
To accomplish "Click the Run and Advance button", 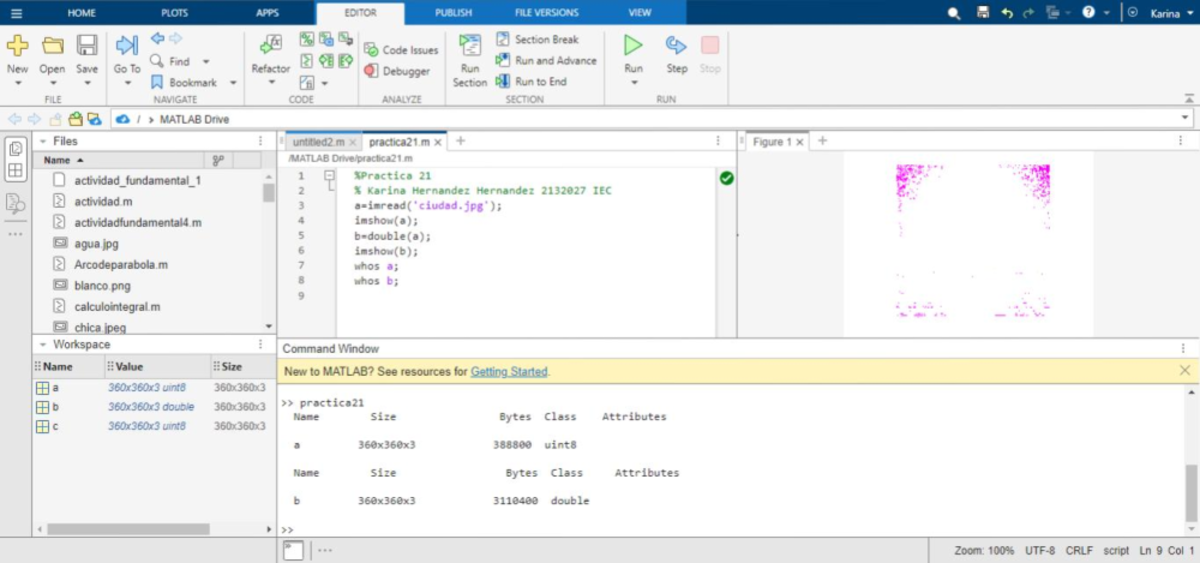I will (x=546, y=60).
